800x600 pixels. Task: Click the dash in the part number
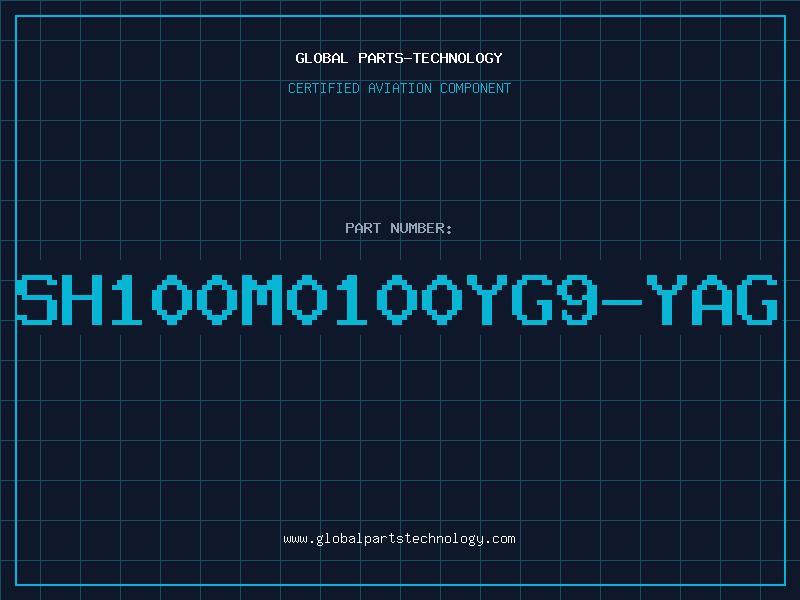tap(621, 302)
